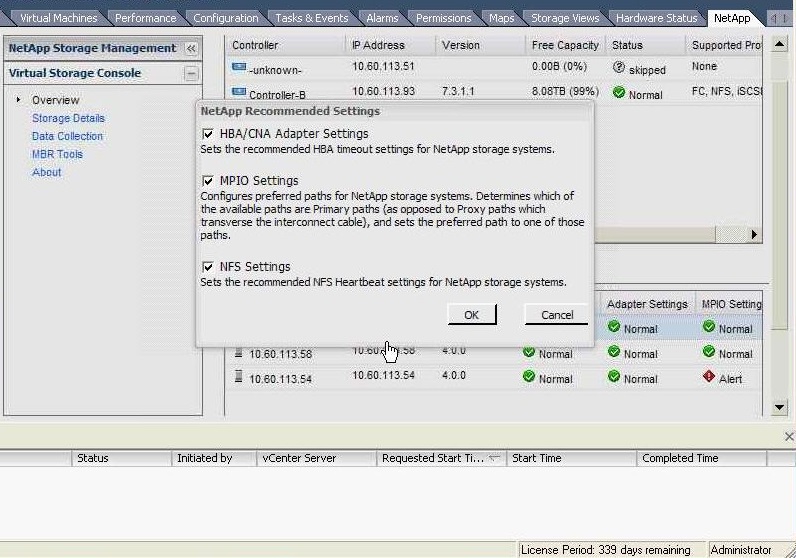Click MPIO Normal icon in highlighted row
The height and width of the screenshot is (558, 796).
click(x=709, y=326)
